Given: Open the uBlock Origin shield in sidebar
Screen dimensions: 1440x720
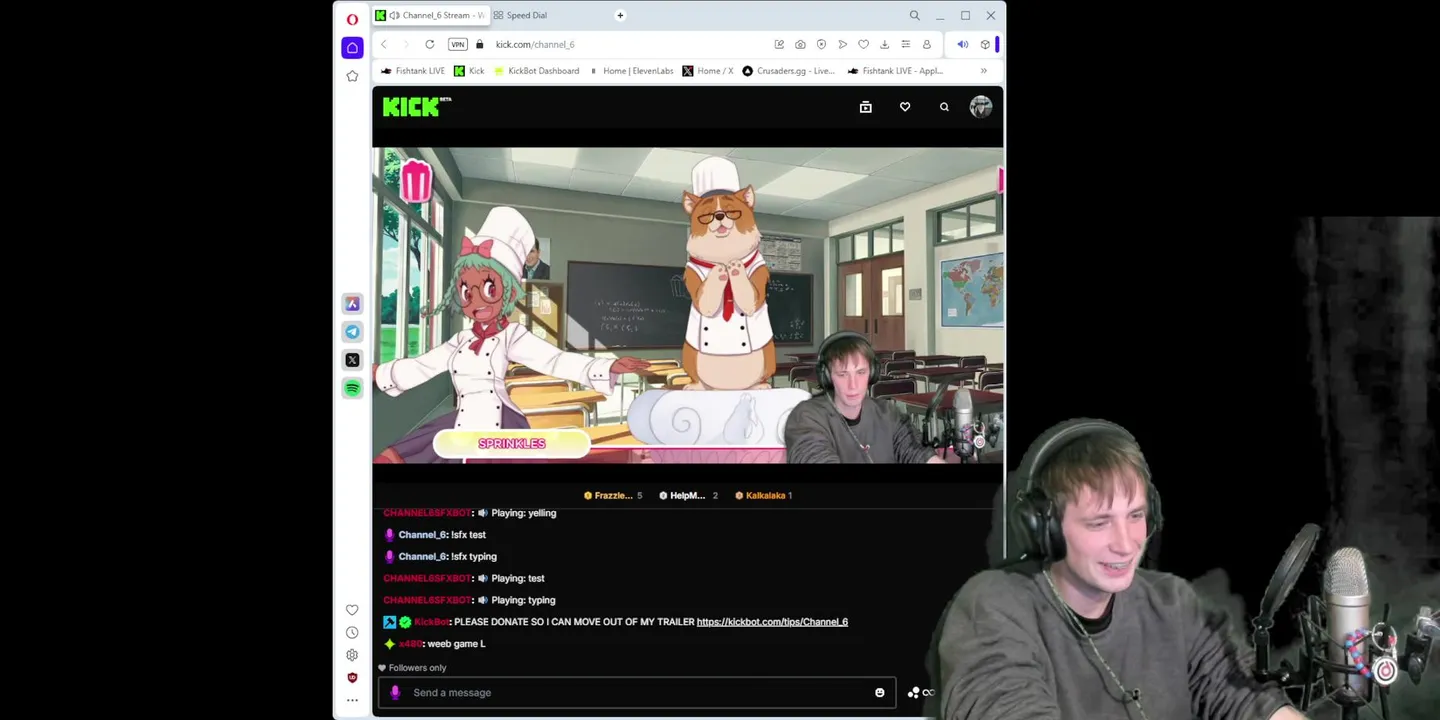Looking at the screenshot, I should (352, 678).
